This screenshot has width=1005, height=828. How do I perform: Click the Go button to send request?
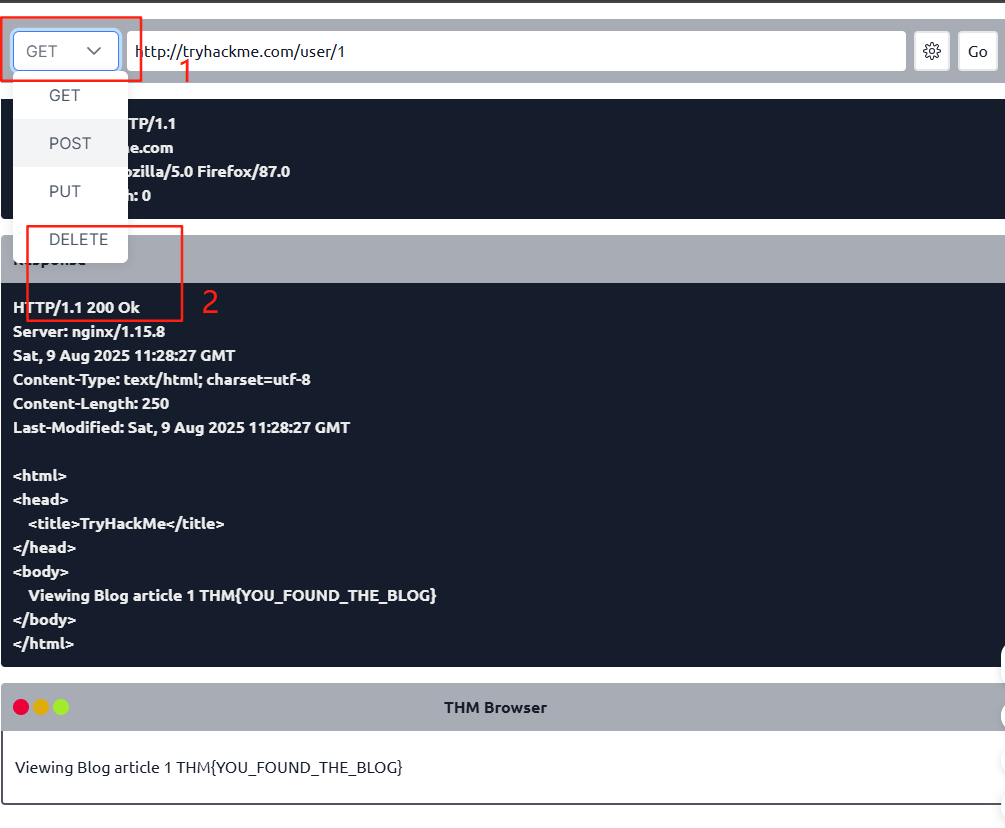tap(977, 51)
